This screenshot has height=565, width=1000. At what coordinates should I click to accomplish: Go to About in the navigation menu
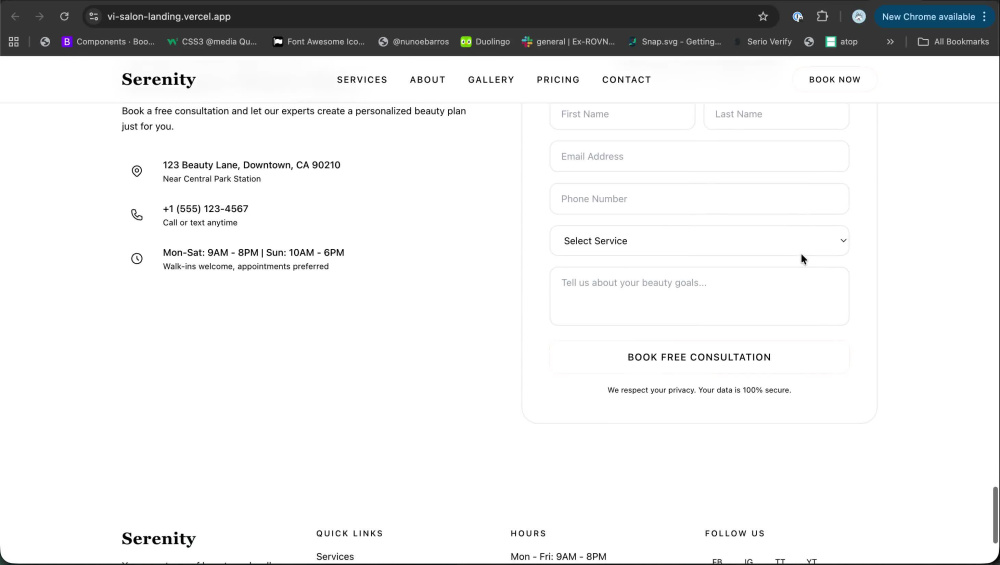(x=427, y=80)
